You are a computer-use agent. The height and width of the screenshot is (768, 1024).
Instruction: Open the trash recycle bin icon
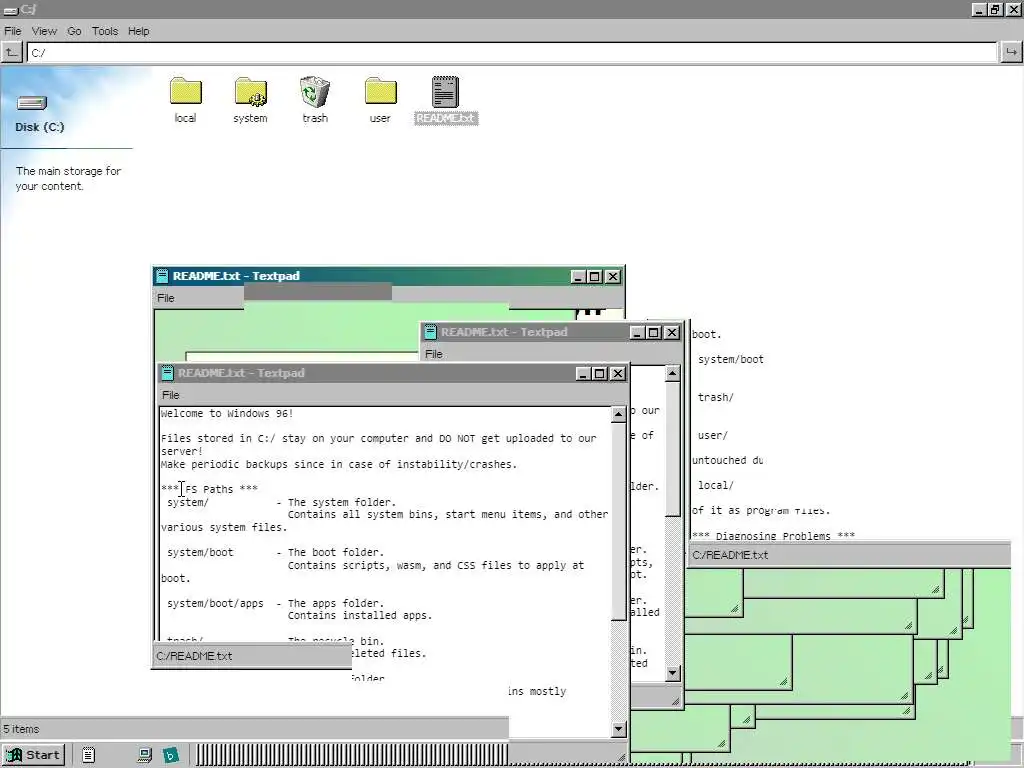[315, 99]
